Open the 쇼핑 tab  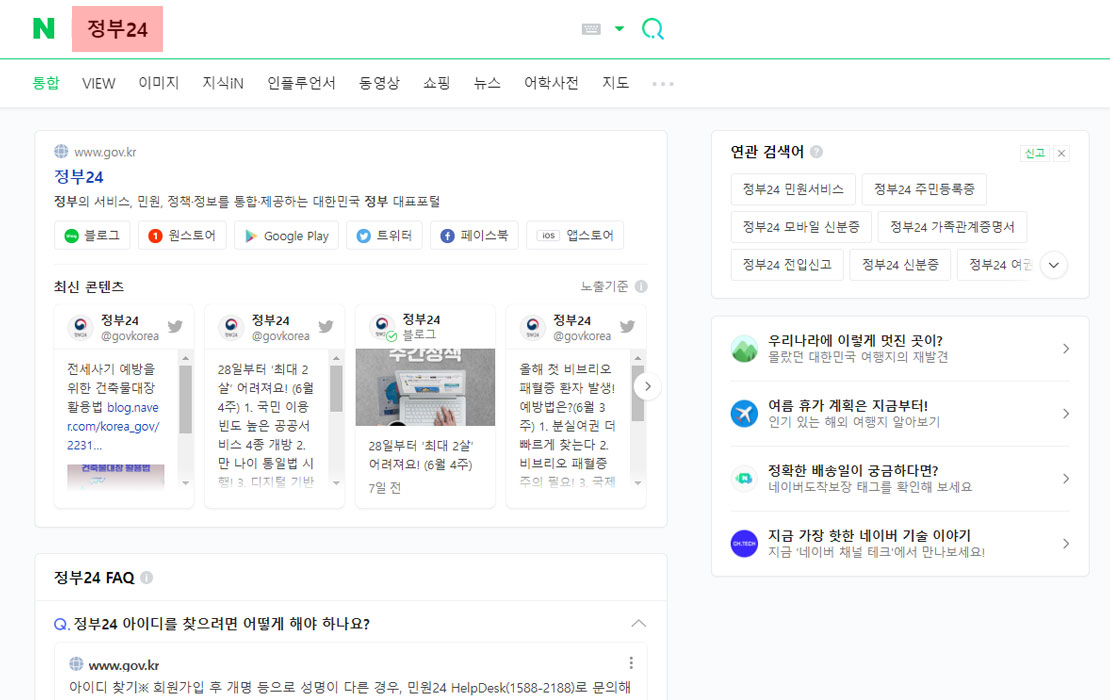coord(437,84)
